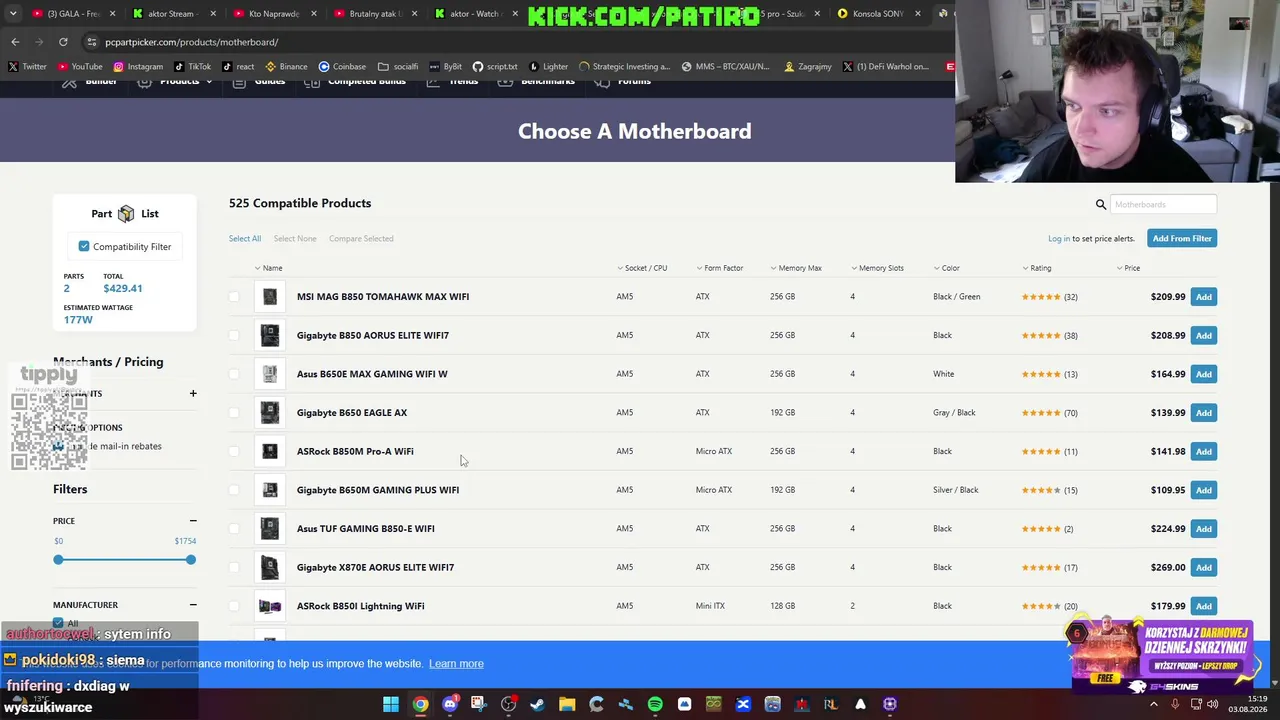The image size is (1280, 720).
Task: Click the ASRock B850I Lightning WiFi thumbnail
Action: [x=270, y=606]
